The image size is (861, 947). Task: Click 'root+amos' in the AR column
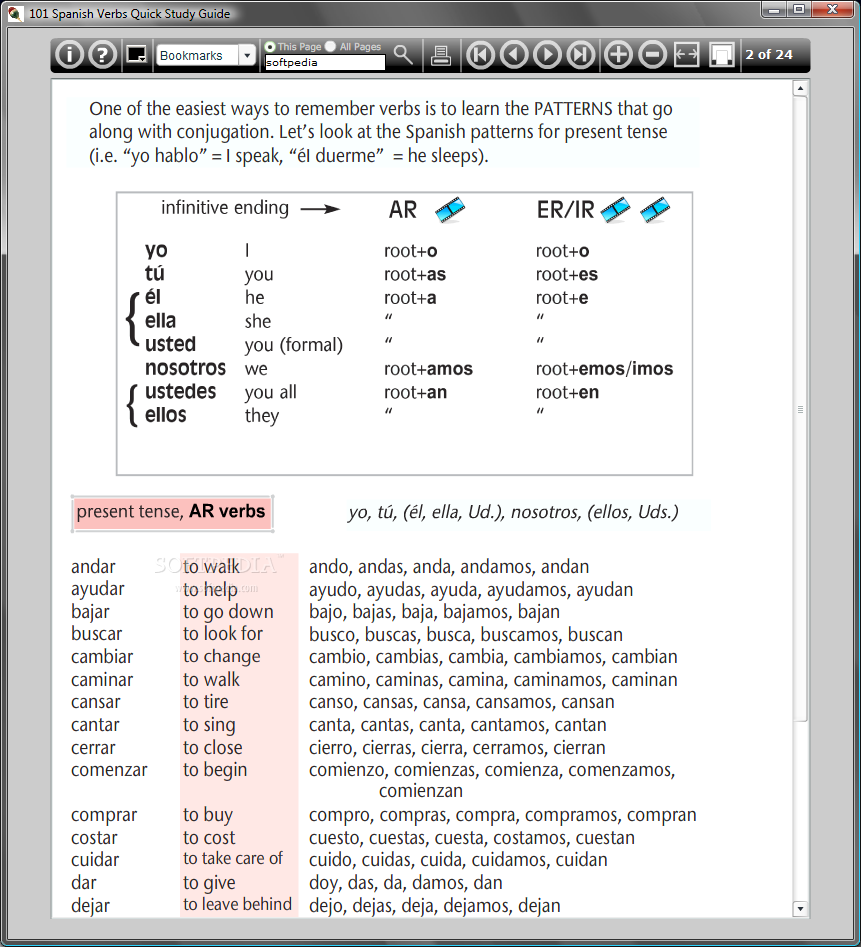click(429, 369)
